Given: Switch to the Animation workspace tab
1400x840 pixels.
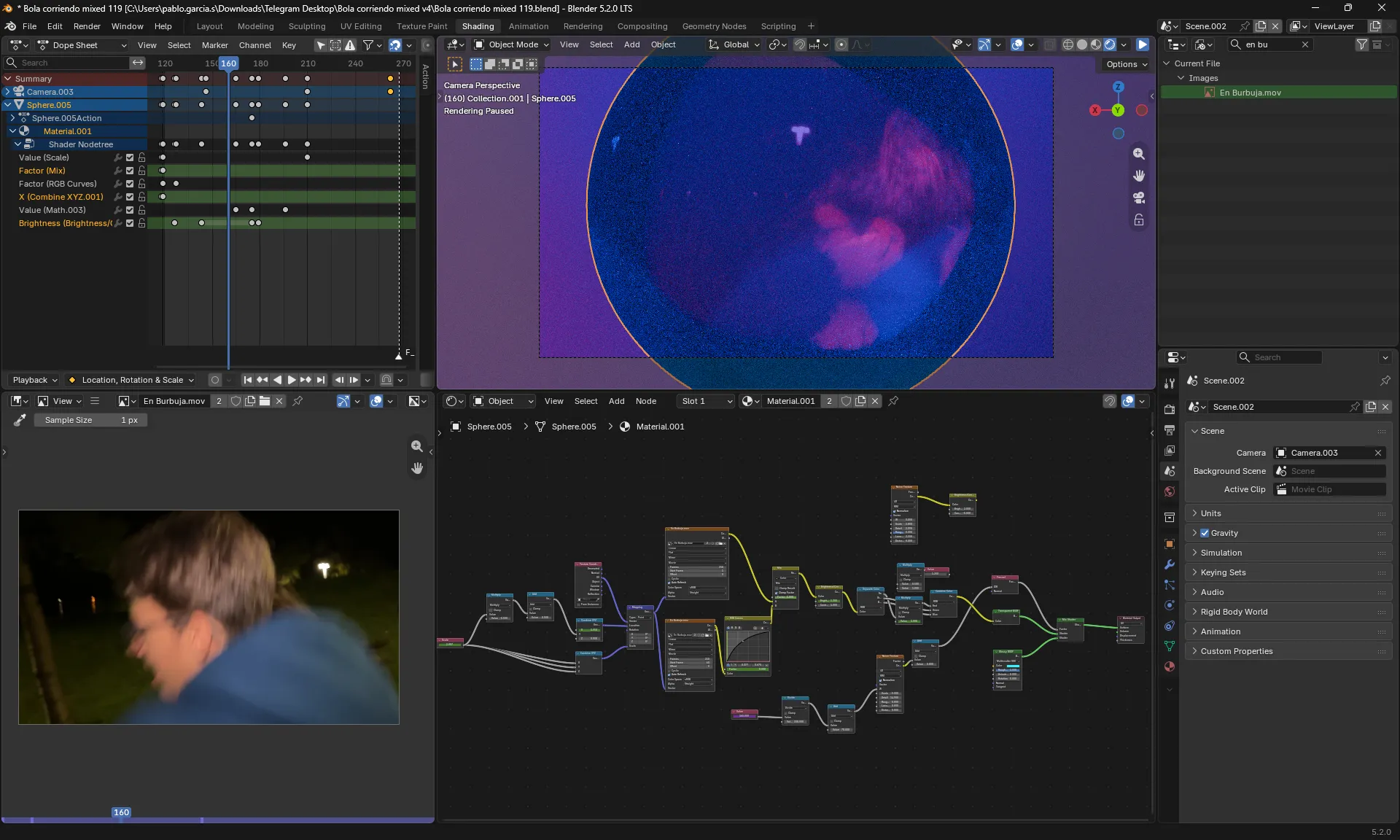Looking at the screenshot, I should pos(529,26).
